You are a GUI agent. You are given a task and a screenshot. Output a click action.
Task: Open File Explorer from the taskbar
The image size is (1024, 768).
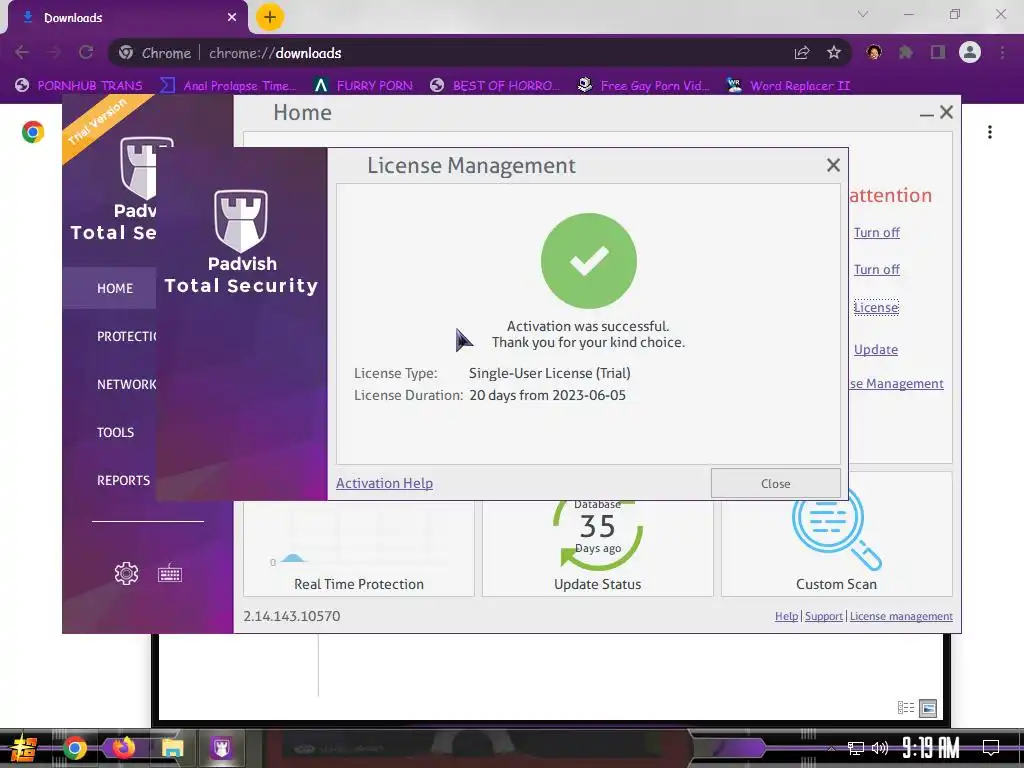172,748
